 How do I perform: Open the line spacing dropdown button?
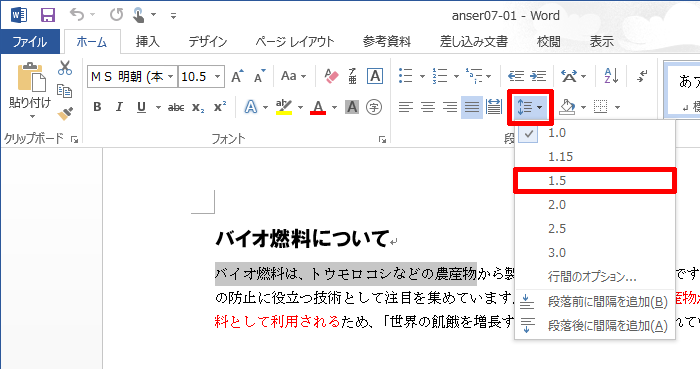530,107
